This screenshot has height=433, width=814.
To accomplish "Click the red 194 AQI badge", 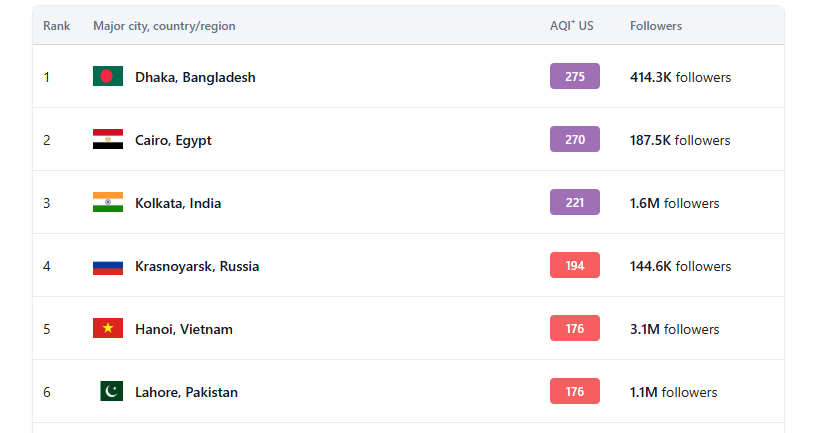I will (x=575, y=266).
